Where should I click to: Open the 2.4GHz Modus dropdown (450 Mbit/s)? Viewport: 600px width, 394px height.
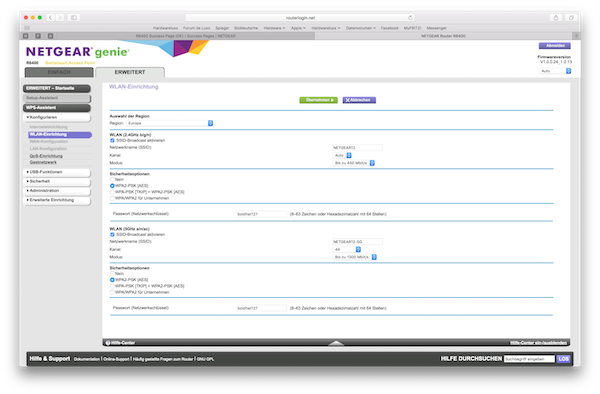(x=354, y=163)
